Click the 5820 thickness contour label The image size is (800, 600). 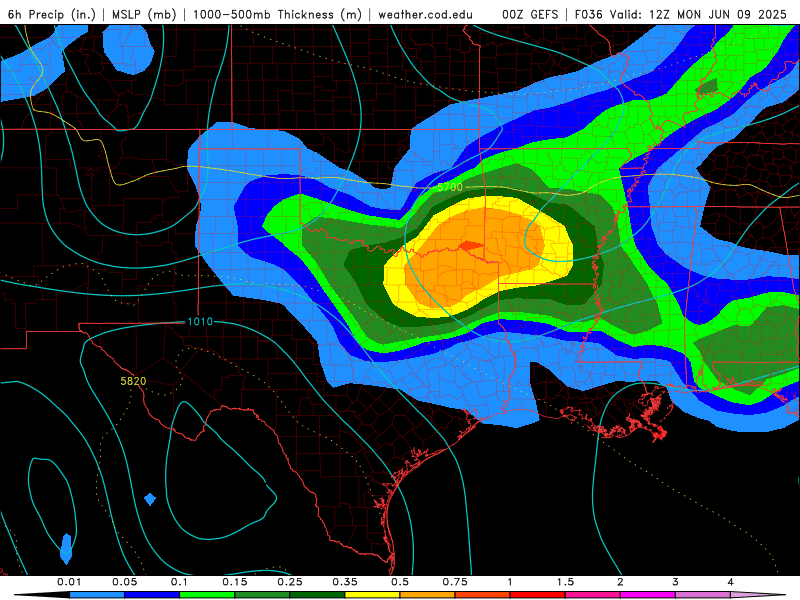pos(133,381)
